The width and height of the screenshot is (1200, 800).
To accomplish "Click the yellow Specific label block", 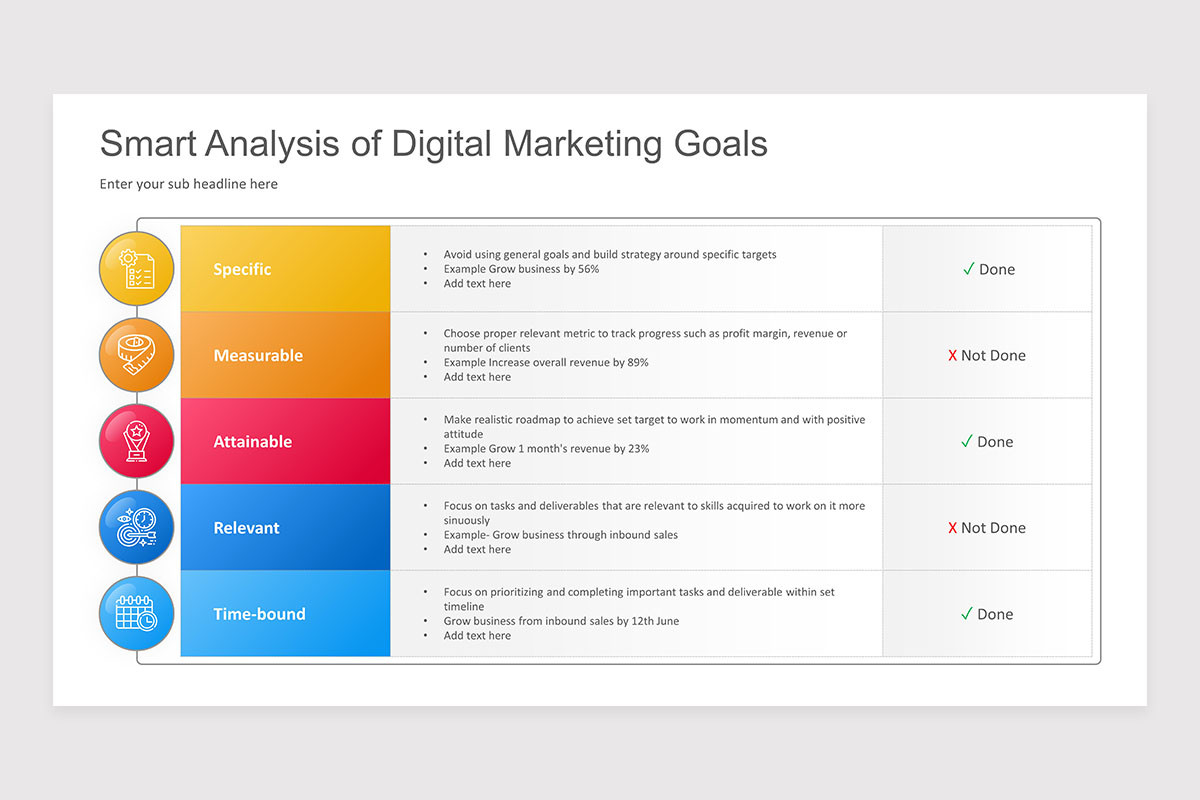I will (x=285, y=268).
